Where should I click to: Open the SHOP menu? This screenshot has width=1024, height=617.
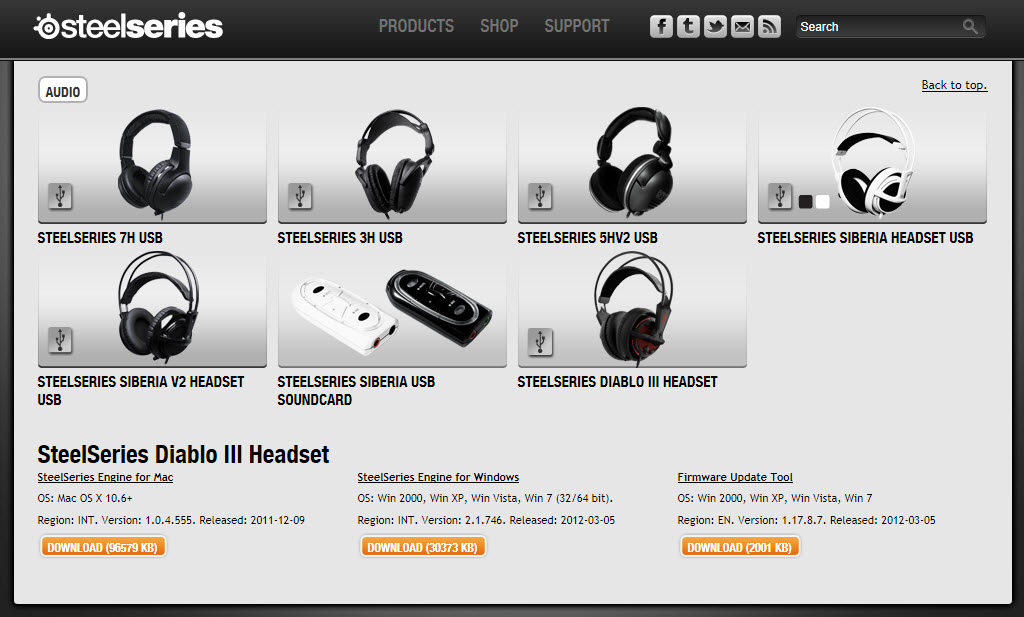tap(499, 26)
